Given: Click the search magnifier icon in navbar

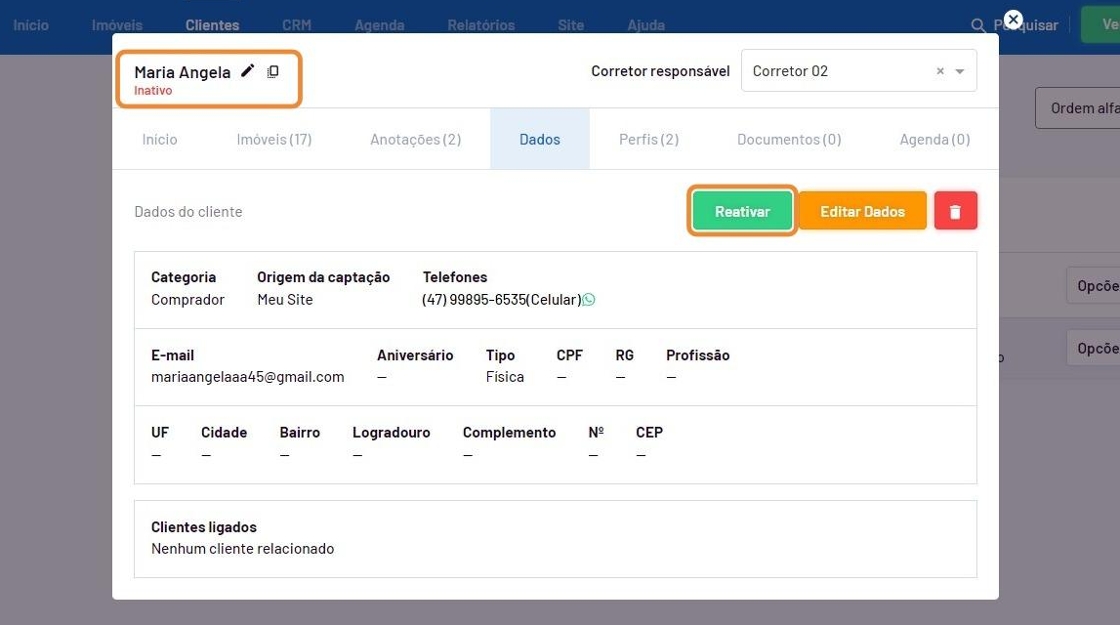Looking at the screenshot, I should [978, 25].
